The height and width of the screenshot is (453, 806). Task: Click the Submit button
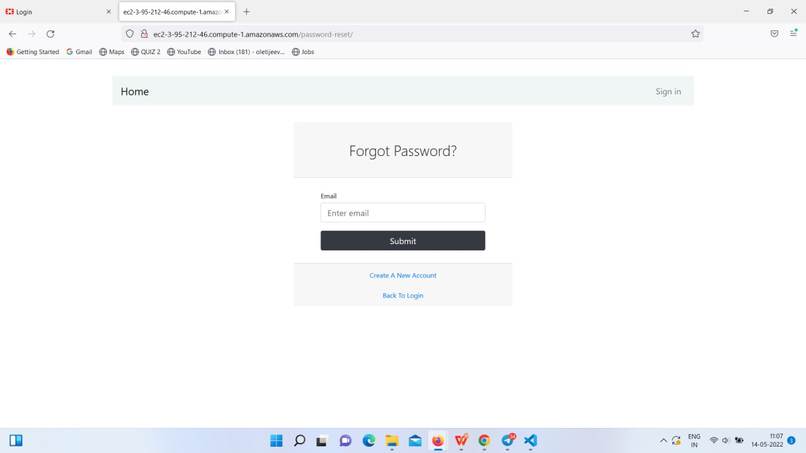coord(402,241)
